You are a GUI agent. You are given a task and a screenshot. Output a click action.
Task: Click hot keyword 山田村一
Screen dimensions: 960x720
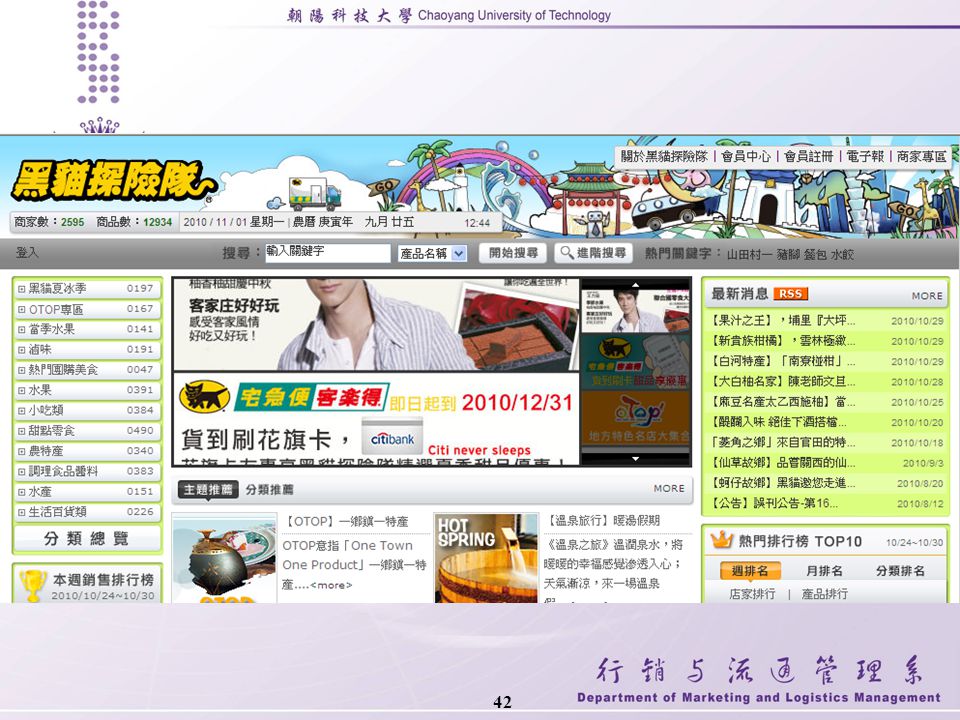749,254
